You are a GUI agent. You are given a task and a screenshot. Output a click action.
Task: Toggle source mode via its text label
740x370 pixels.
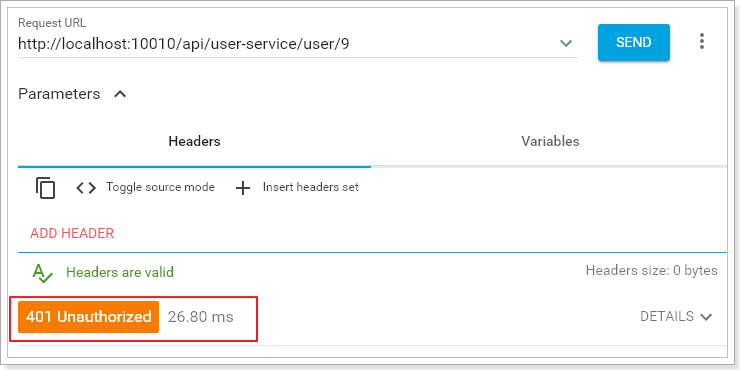(160, 187)
